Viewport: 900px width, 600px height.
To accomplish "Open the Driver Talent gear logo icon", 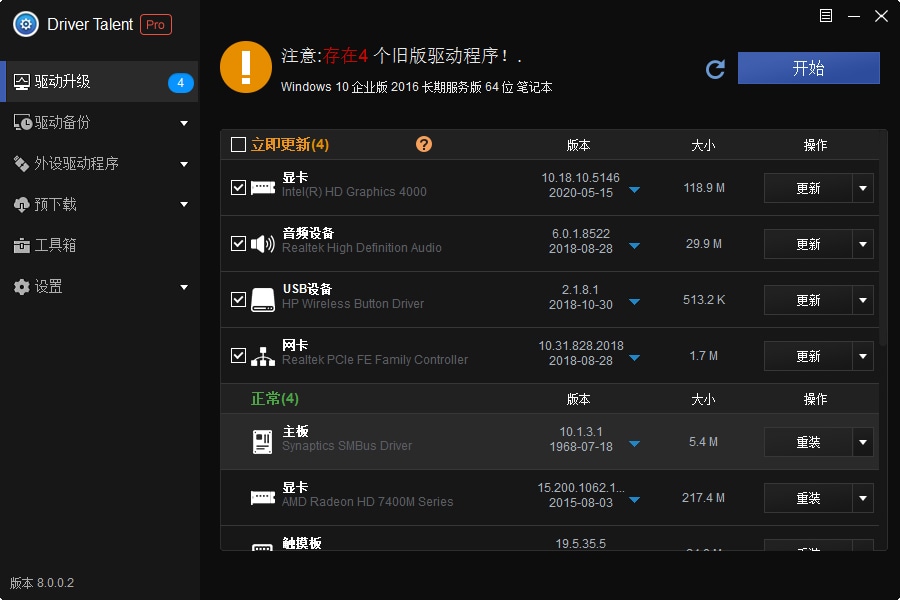I will [24, 24].
